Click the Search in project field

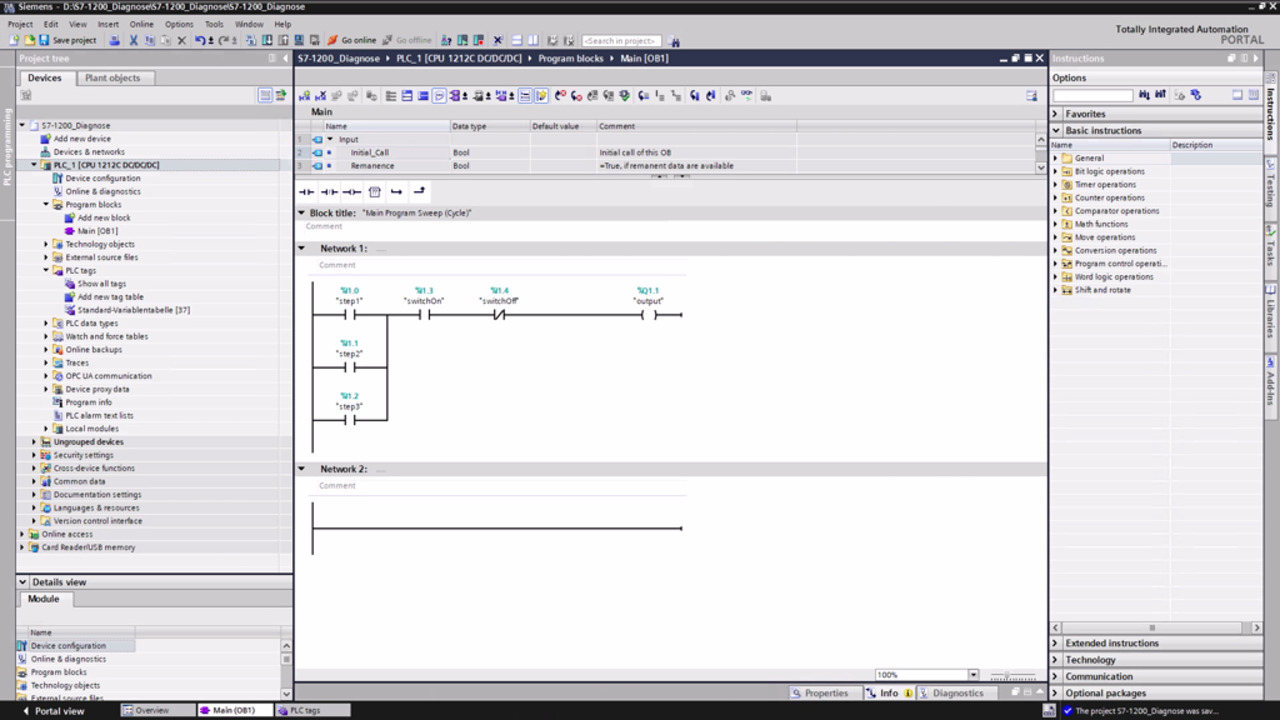pos(620,41)
